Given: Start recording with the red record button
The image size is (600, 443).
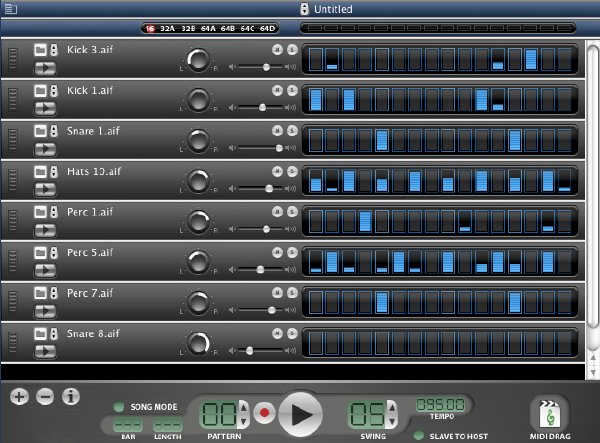Looking at the screenshot, I should coord(264,413).
